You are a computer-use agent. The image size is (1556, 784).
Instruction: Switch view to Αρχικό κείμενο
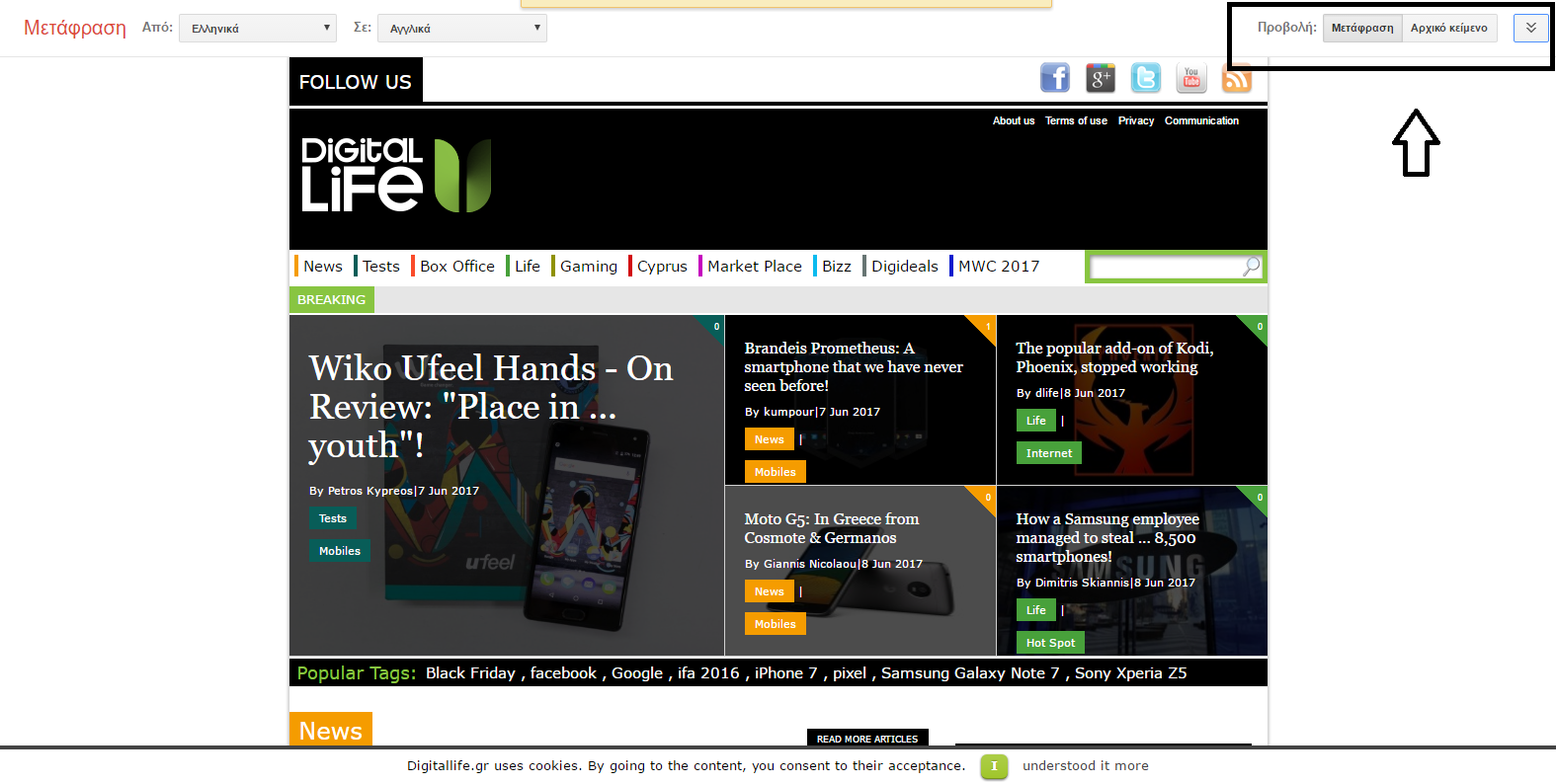(1449, 28)
